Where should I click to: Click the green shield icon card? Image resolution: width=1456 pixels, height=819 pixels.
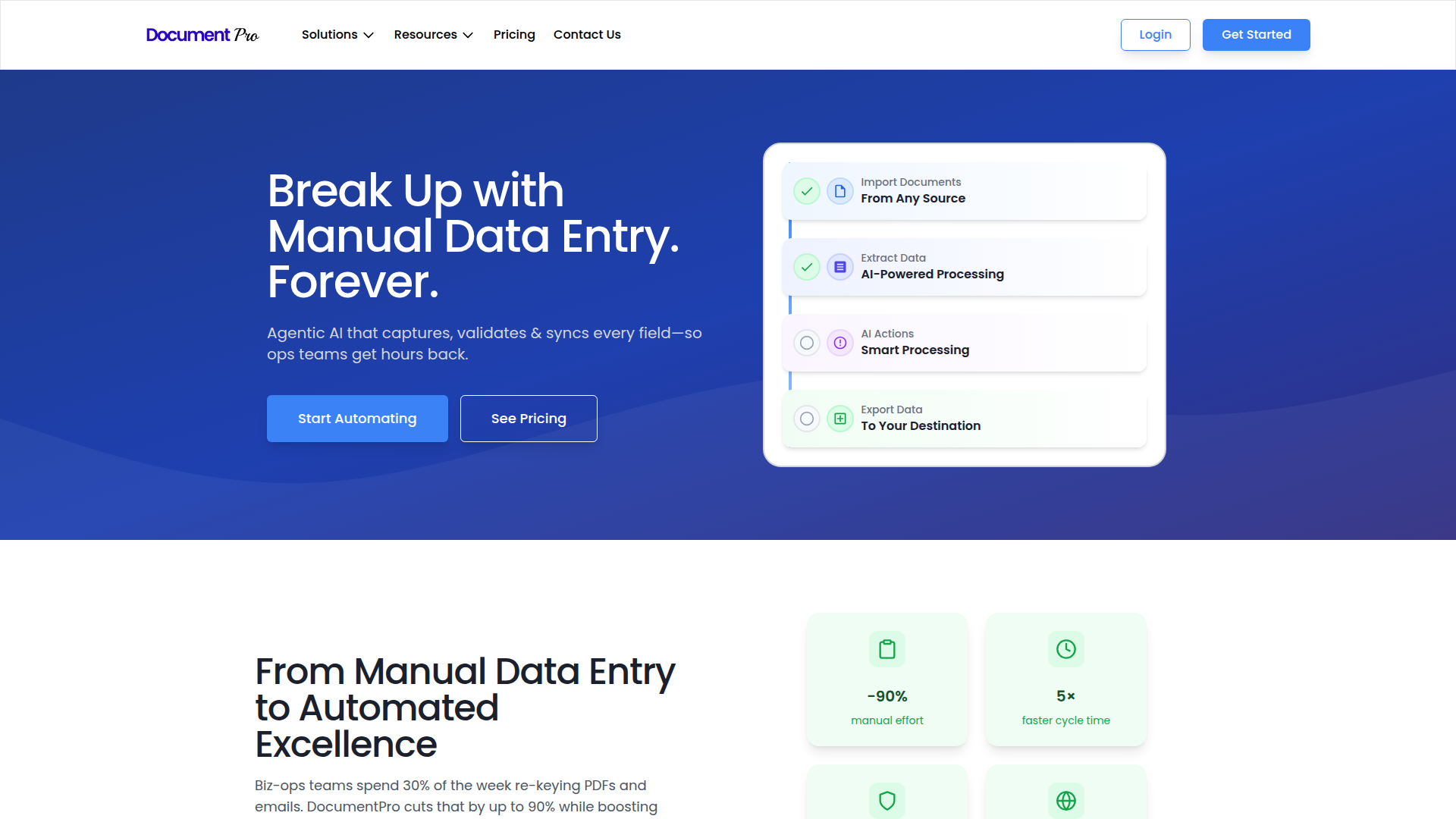coord(887,799)
